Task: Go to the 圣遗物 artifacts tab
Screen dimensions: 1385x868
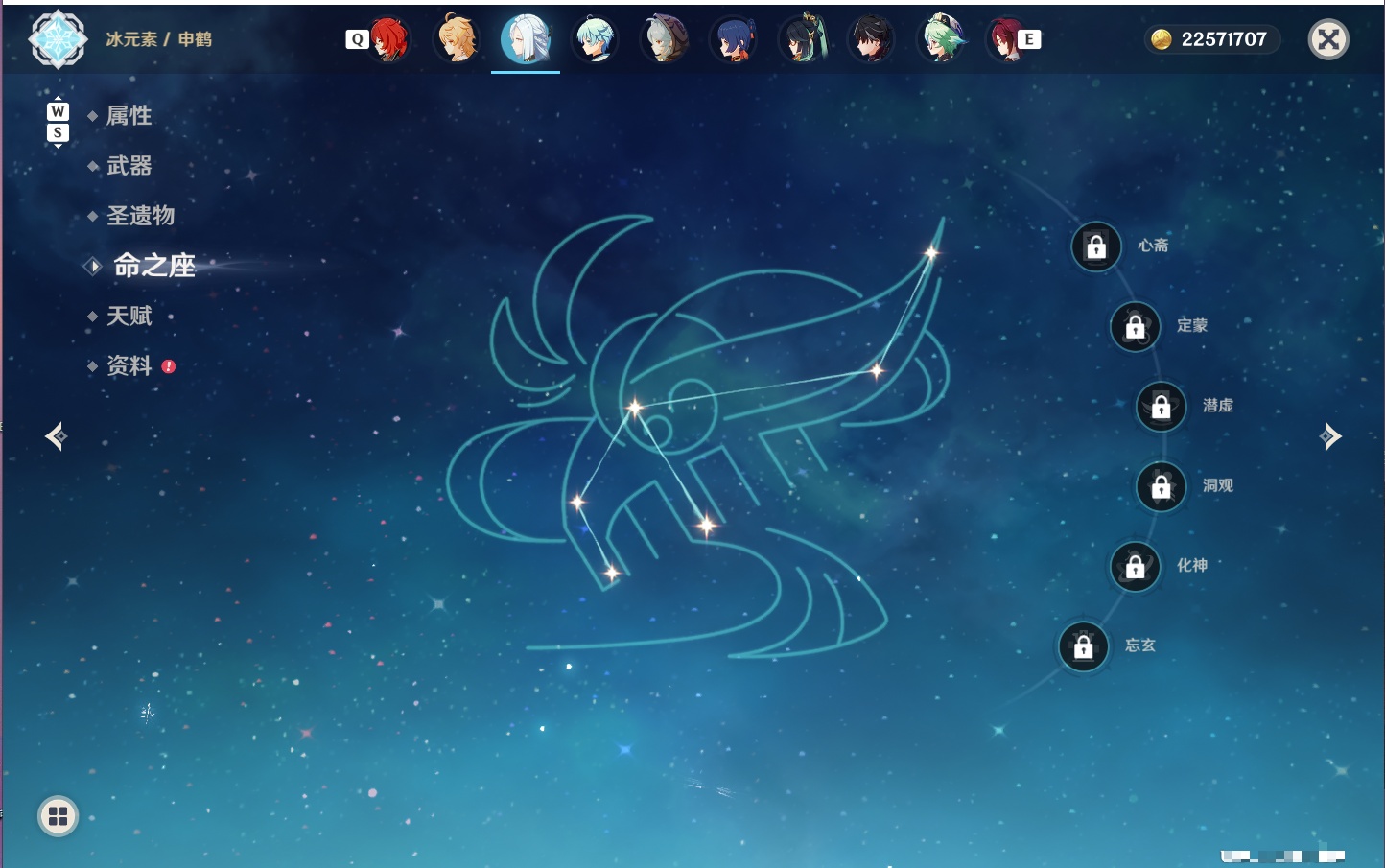Action: [141, 216]
